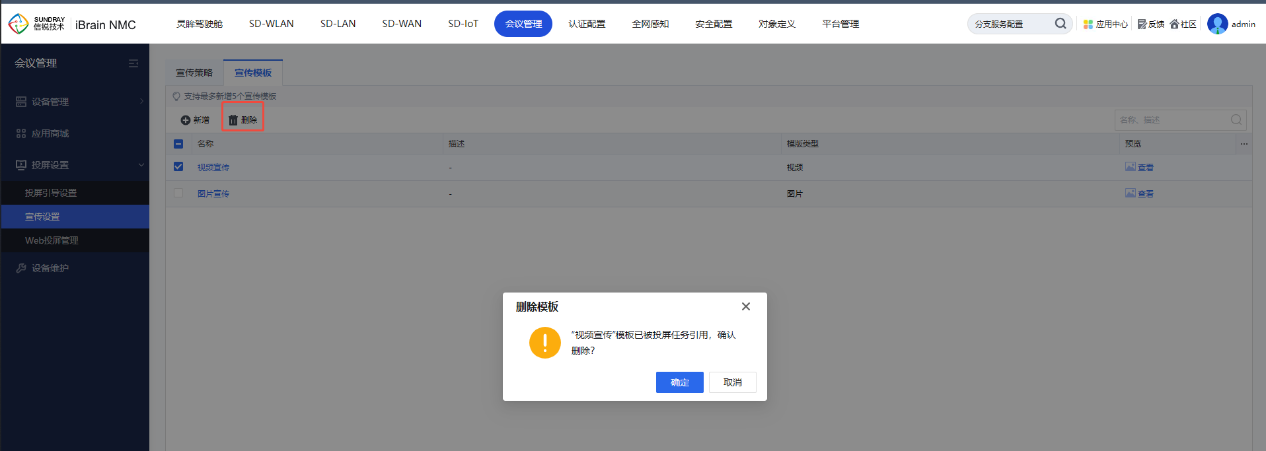Collapse sidebar using 会议管理 menu icon
Screen dimensions: 1266x451
coord(133,64)
